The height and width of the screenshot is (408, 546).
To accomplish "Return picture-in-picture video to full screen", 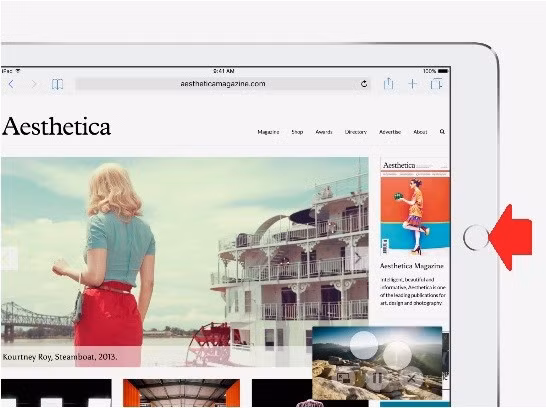I will (x=344, y=378).
